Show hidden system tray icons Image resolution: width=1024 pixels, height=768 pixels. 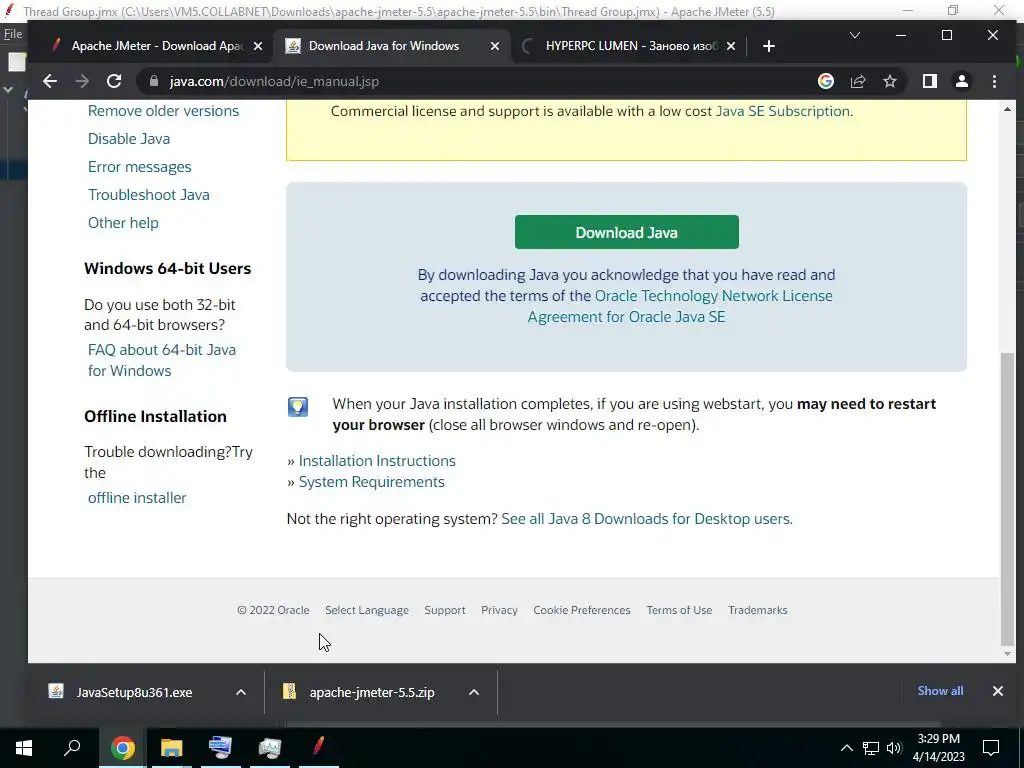pos(846,748)
